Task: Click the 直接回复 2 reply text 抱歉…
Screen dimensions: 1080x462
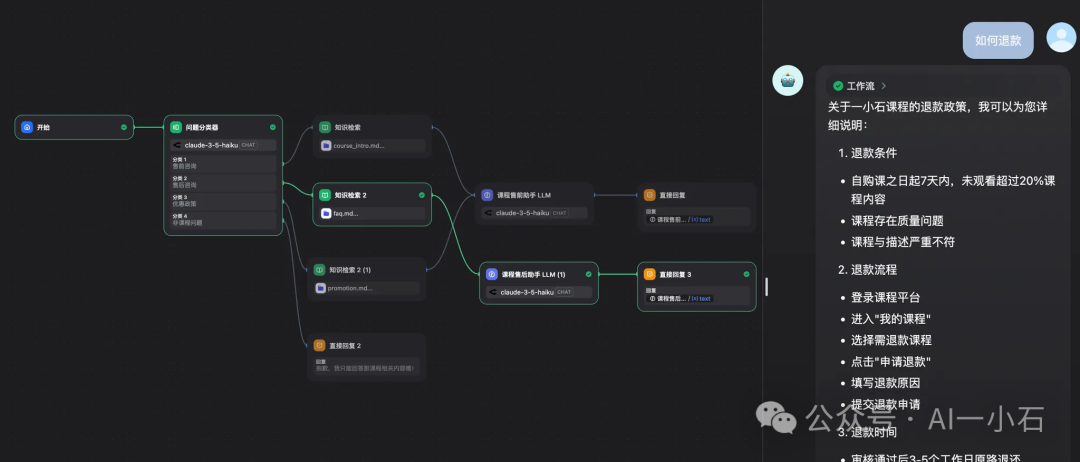Action: point(364,369)
